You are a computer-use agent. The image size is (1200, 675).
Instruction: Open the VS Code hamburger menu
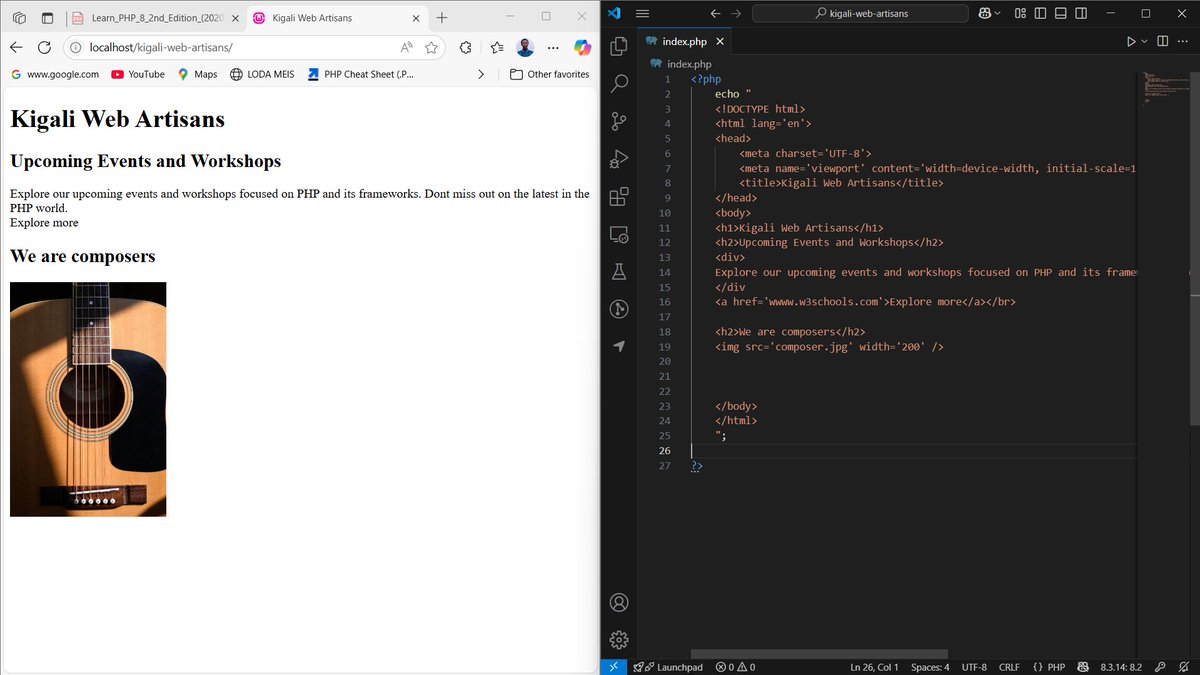coord(643,13)
